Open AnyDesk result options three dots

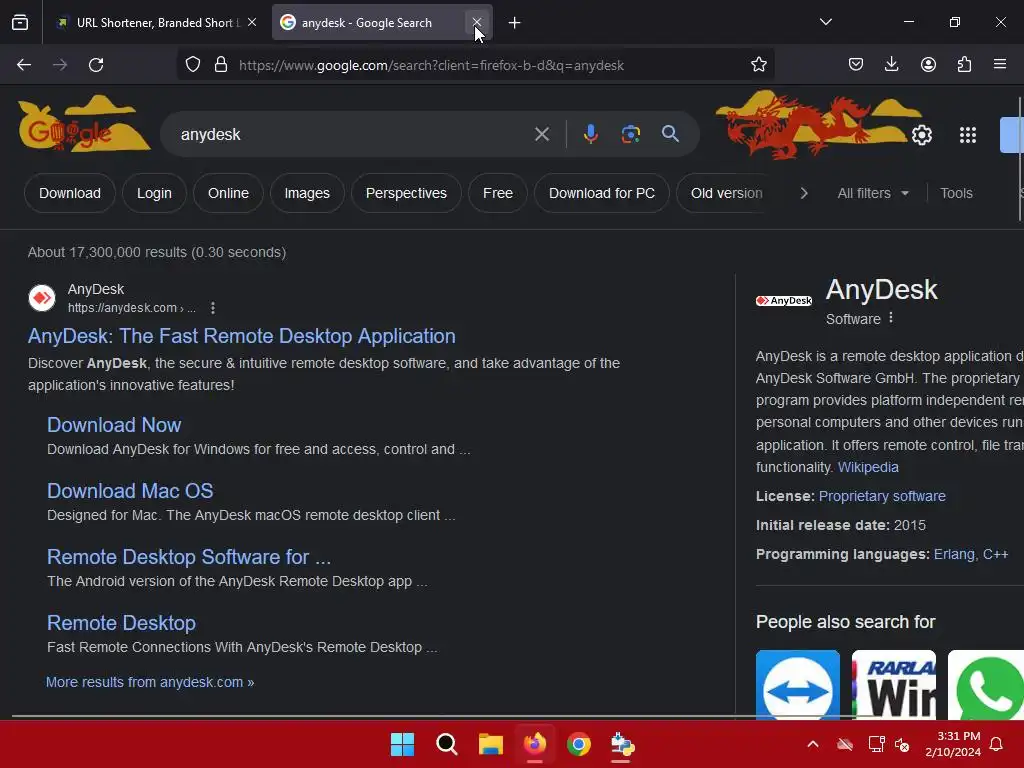(213, 308)
